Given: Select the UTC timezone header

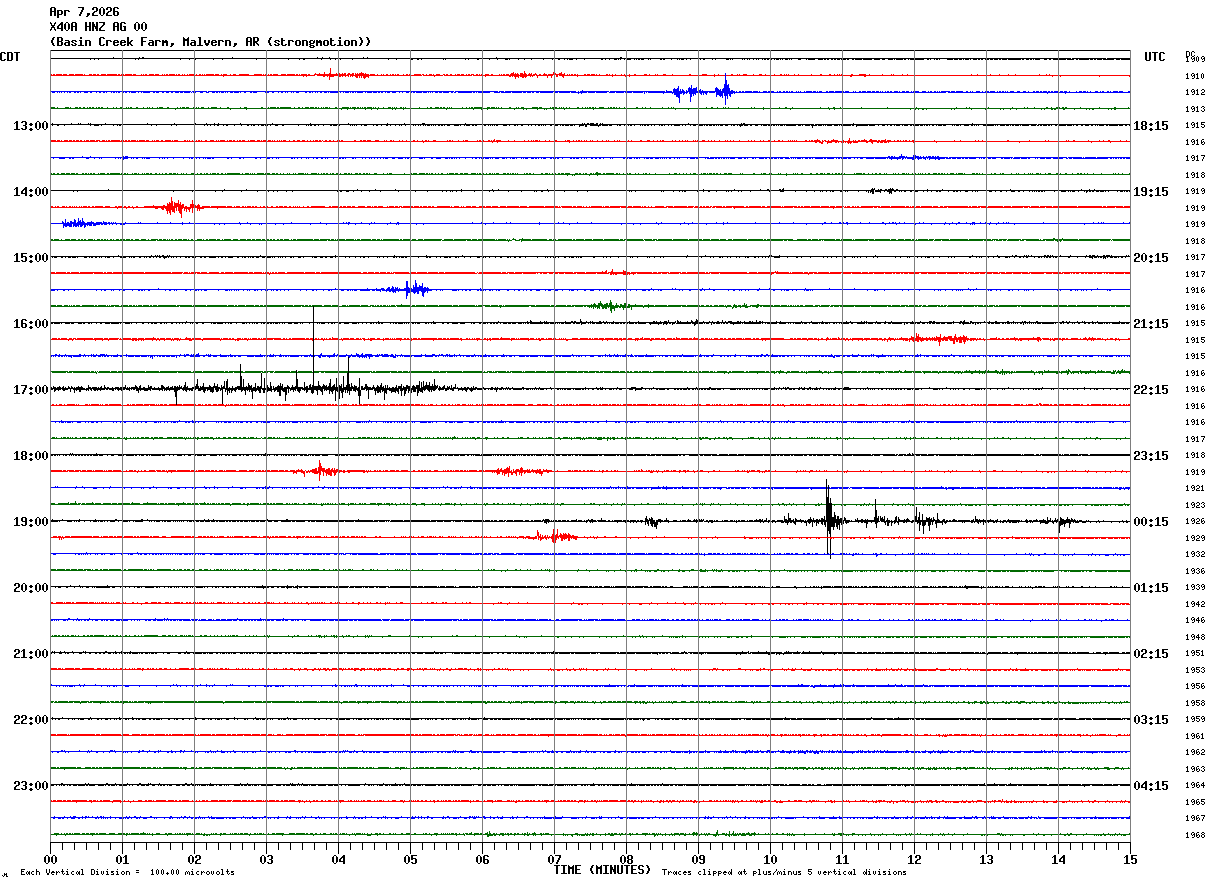Looking at the screenshot, I should pos(1155,57).
